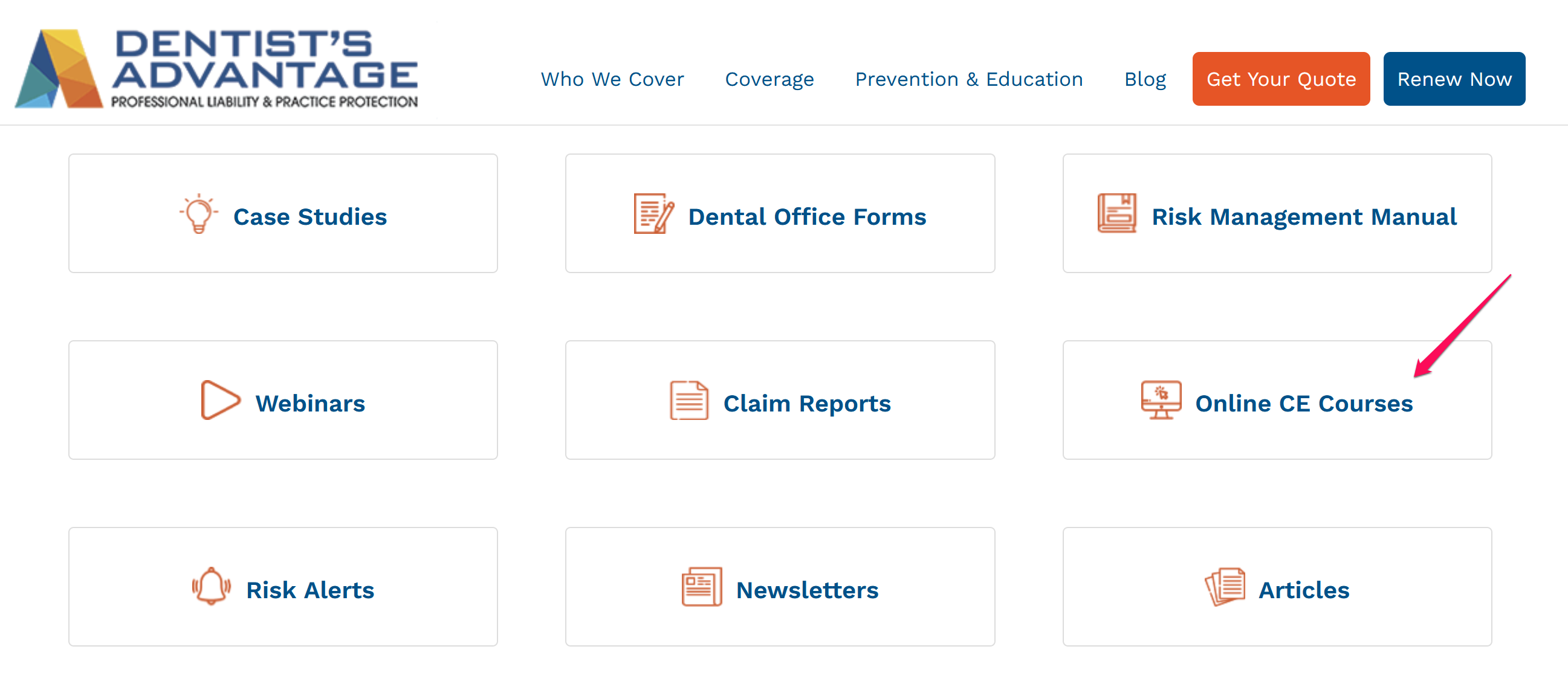Open the Coverage menu

769,79
